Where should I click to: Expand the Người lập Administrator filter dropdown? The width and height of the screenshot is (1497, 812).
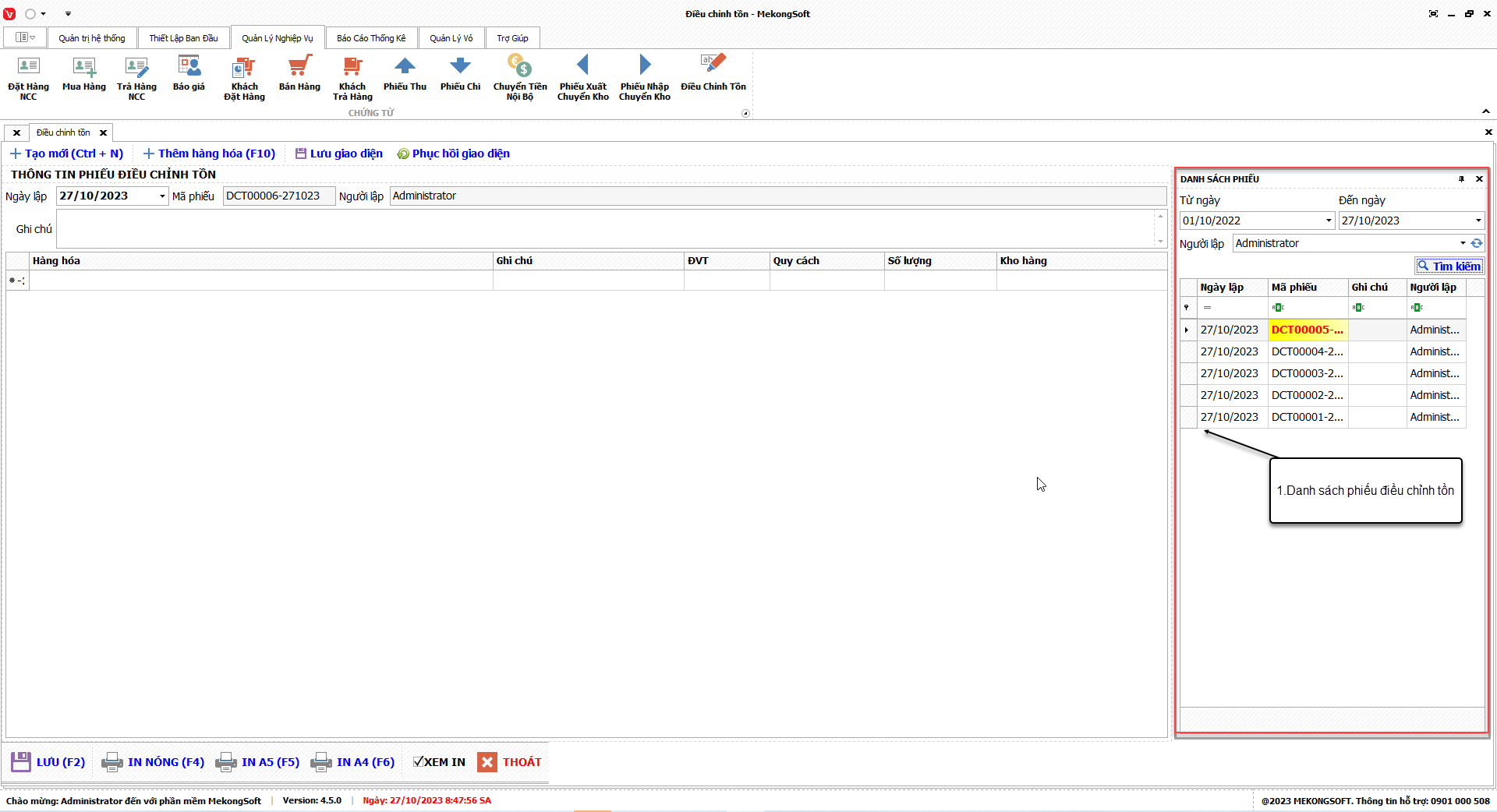coord(1463,243)
